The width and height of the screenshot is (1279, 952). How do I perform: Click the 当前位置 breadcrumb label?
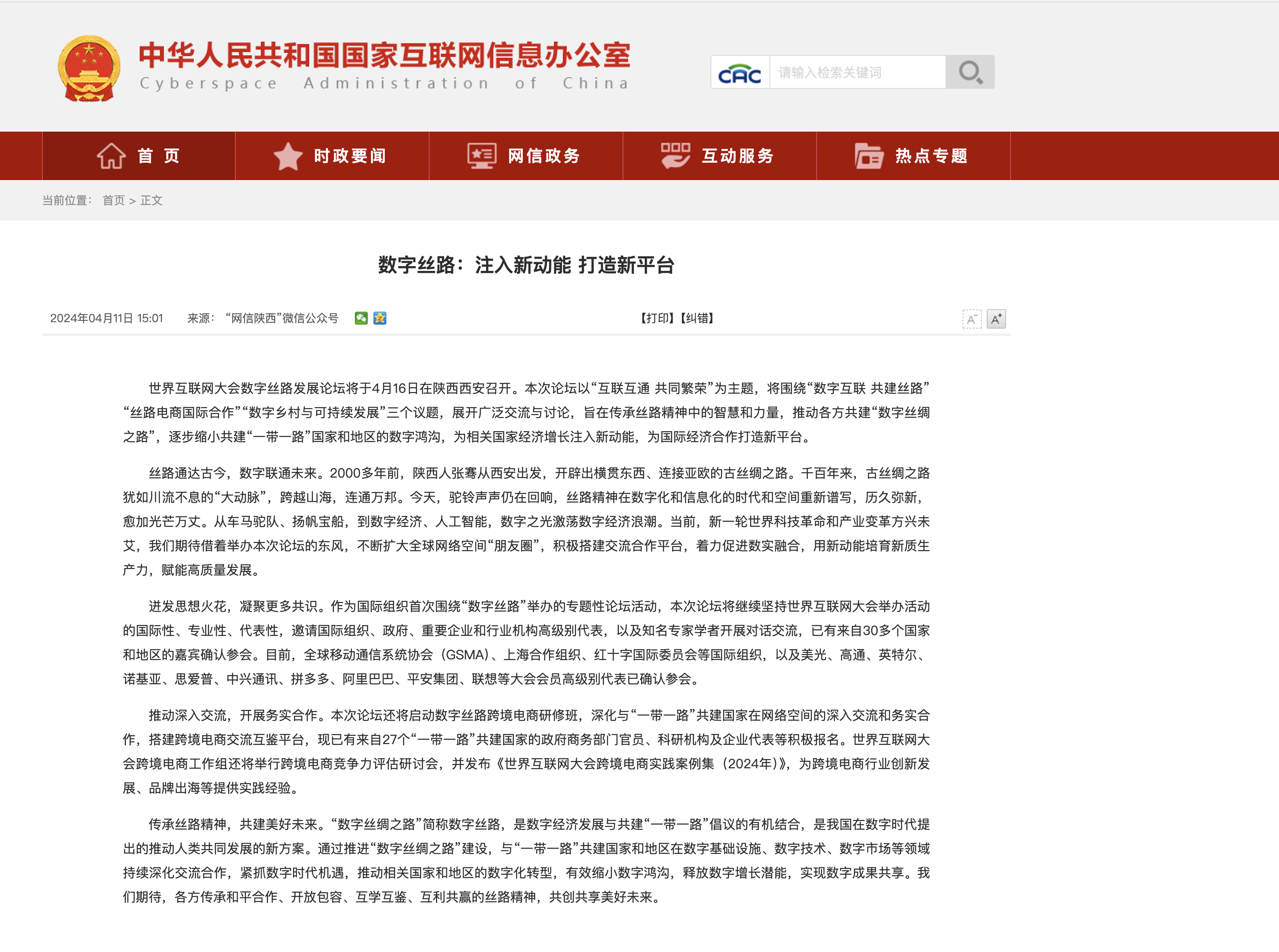67,200
